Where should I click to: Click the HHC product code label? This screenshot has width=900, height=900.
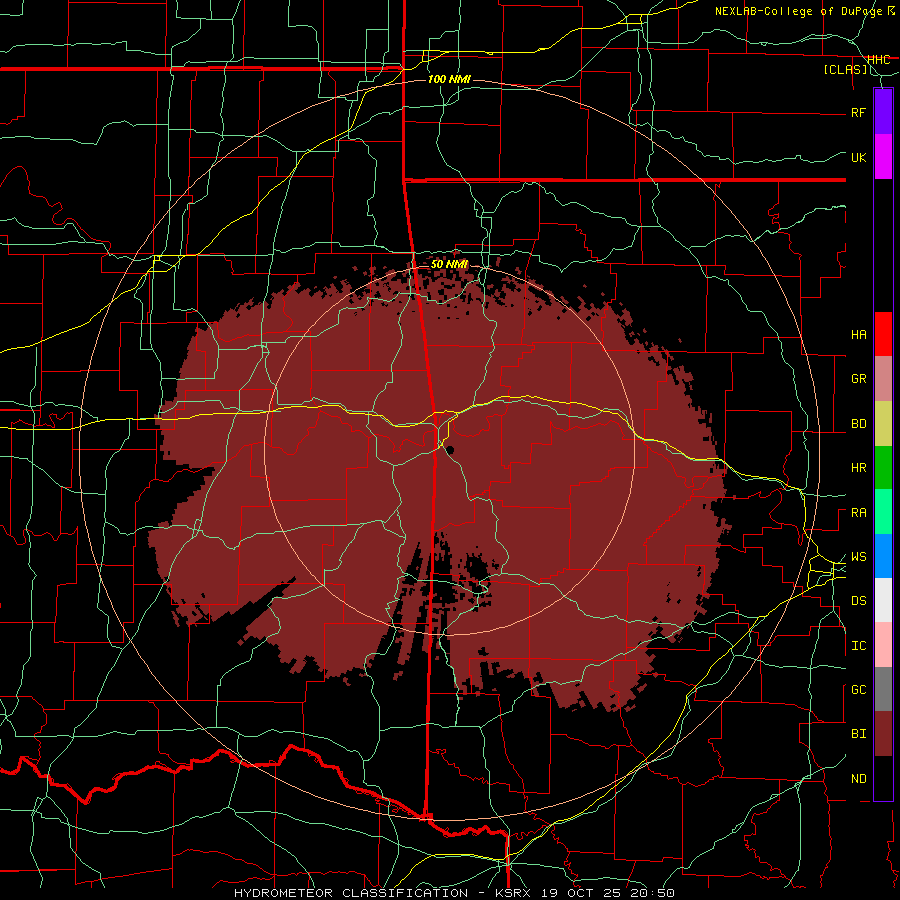[879, 60]
